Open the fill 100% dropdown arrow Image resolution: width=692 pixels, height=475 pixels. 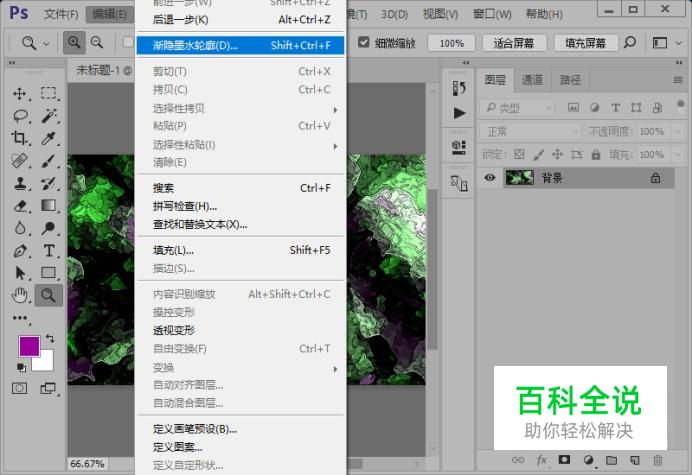(677, 155)
